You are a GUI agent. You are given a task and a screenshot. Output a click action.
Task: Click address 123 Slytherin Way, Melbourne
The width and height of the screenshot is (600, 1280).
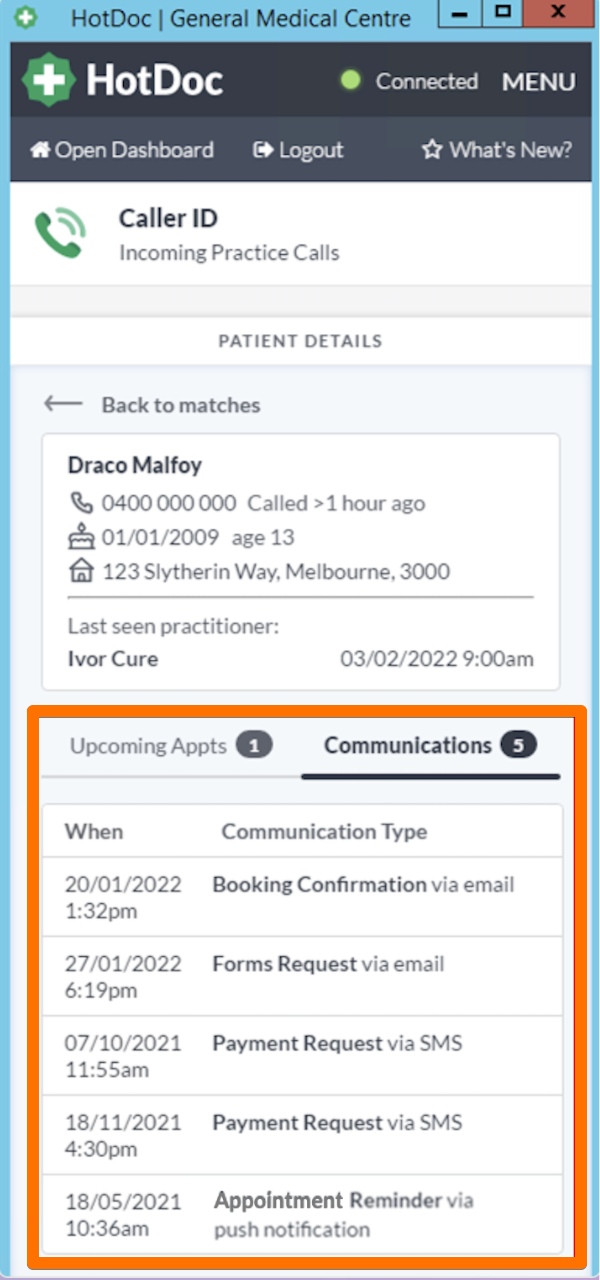(276, 572)
